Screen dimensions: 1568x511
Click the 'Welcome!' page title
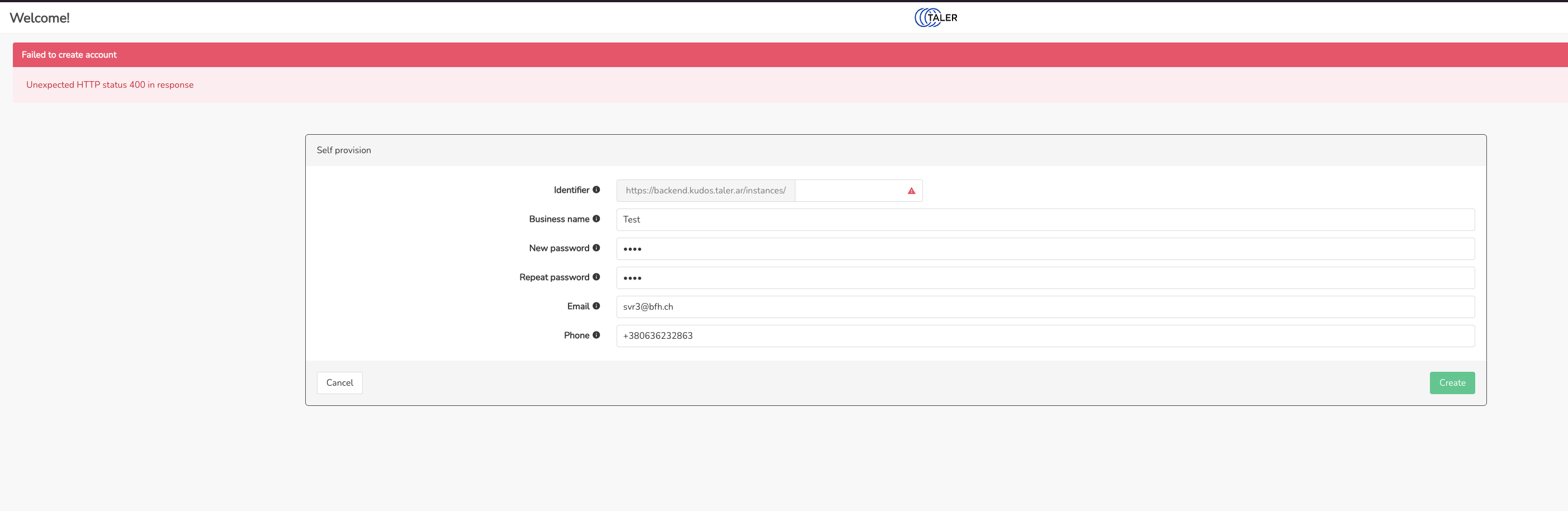pos(40,18)
